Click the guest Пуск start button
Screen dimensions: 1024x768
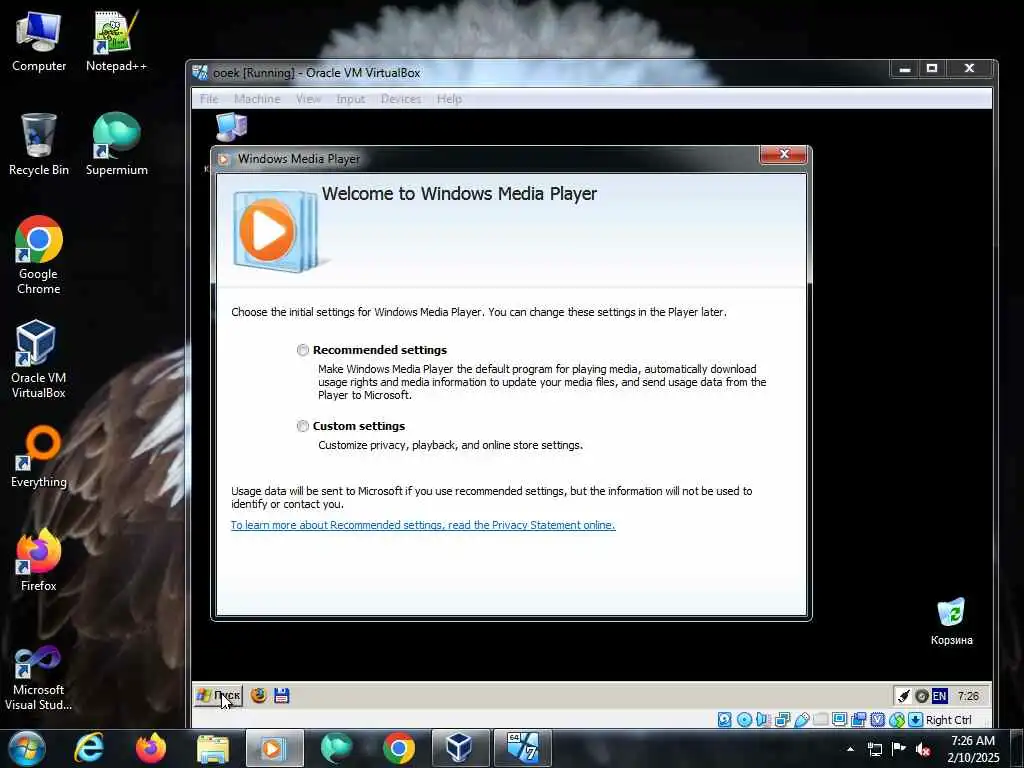[219, 696]
